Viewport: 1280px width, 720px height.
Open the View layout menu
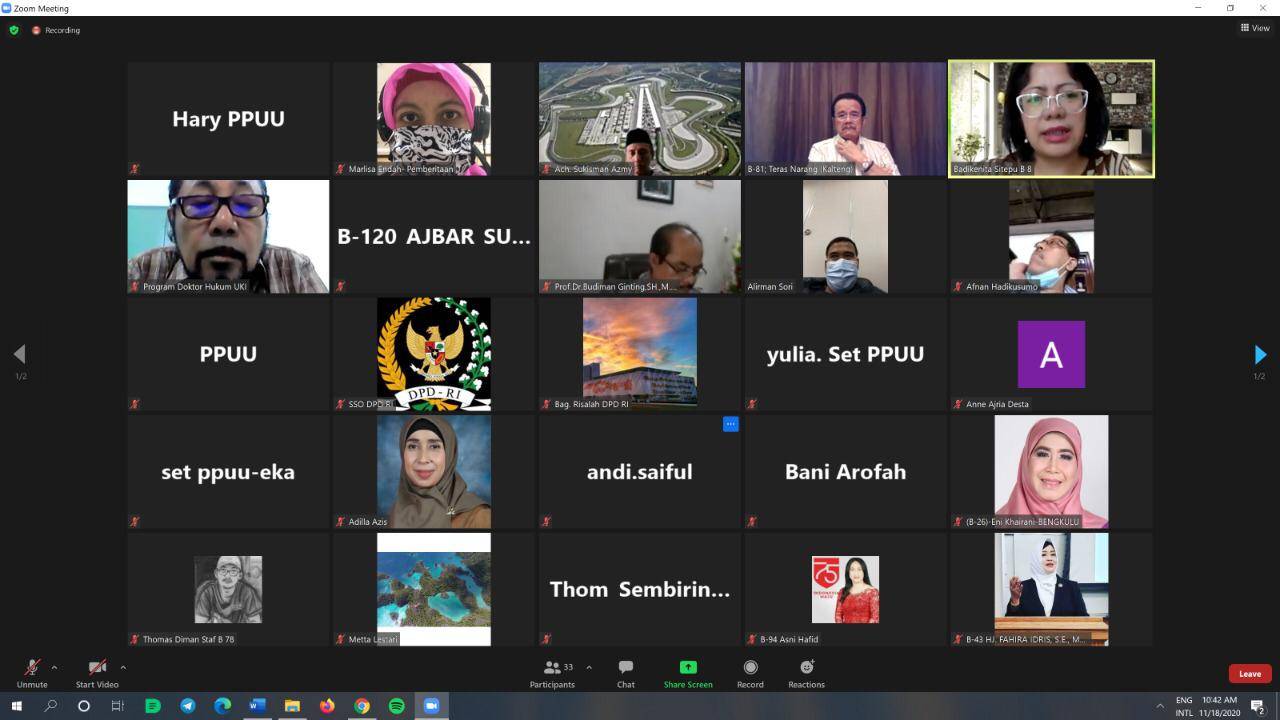[x=1255, y=28]
